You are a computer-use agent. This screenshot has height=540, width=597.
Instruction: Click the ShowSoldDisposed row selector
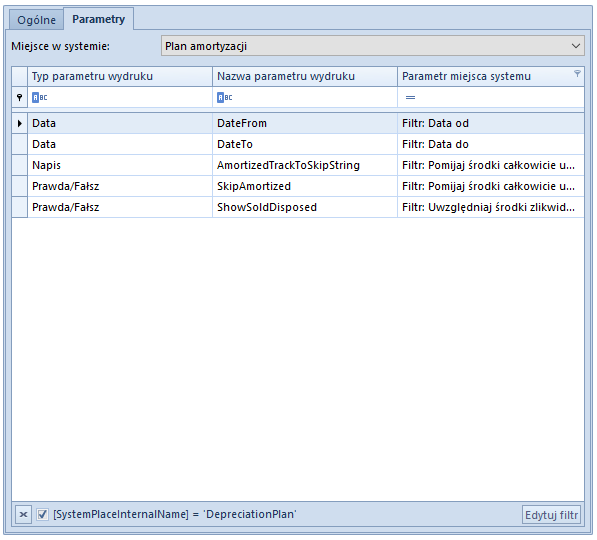click(x=20, y=207)
